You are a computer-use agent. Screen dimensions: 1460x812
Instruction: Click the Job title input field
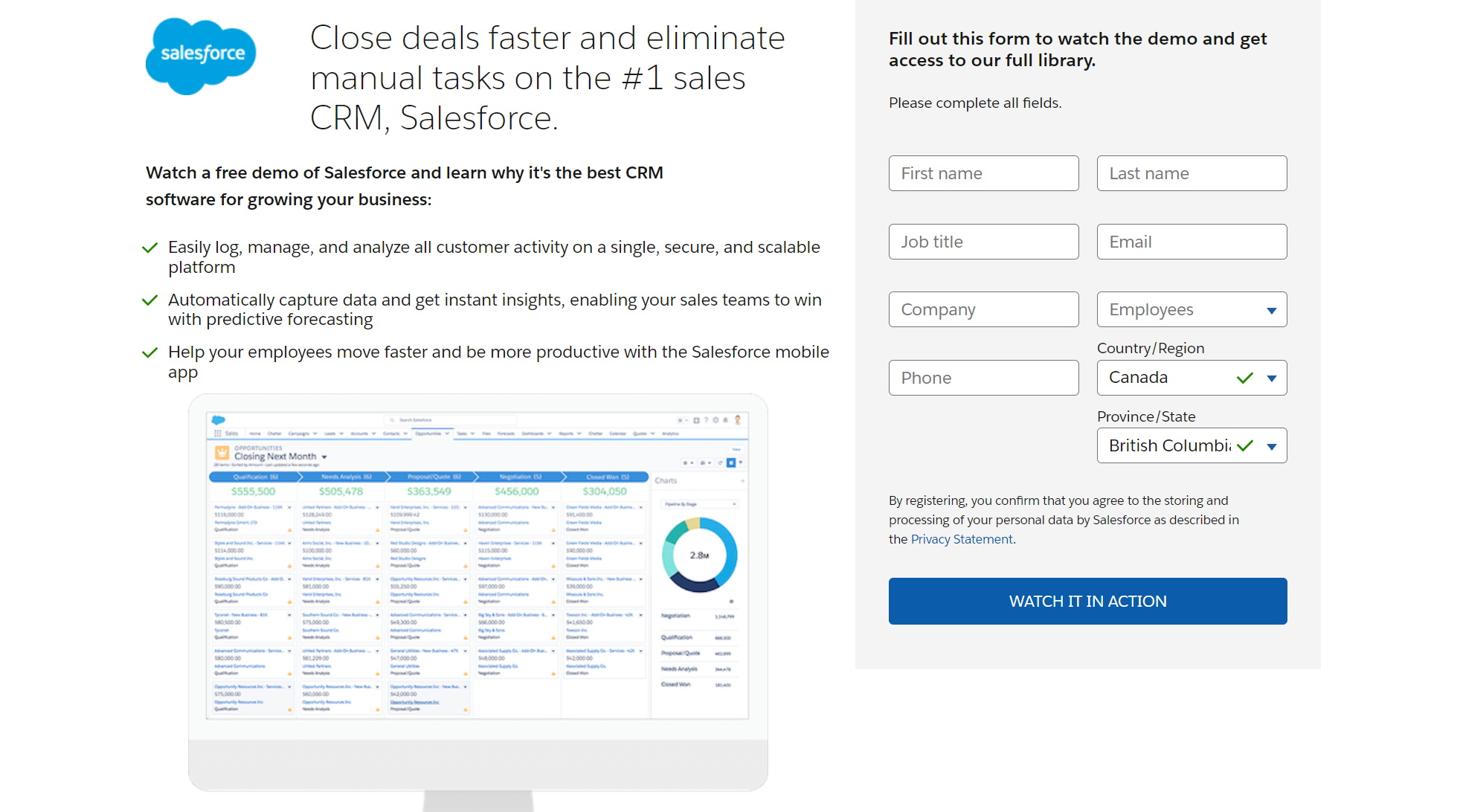[x=984, y=241]
